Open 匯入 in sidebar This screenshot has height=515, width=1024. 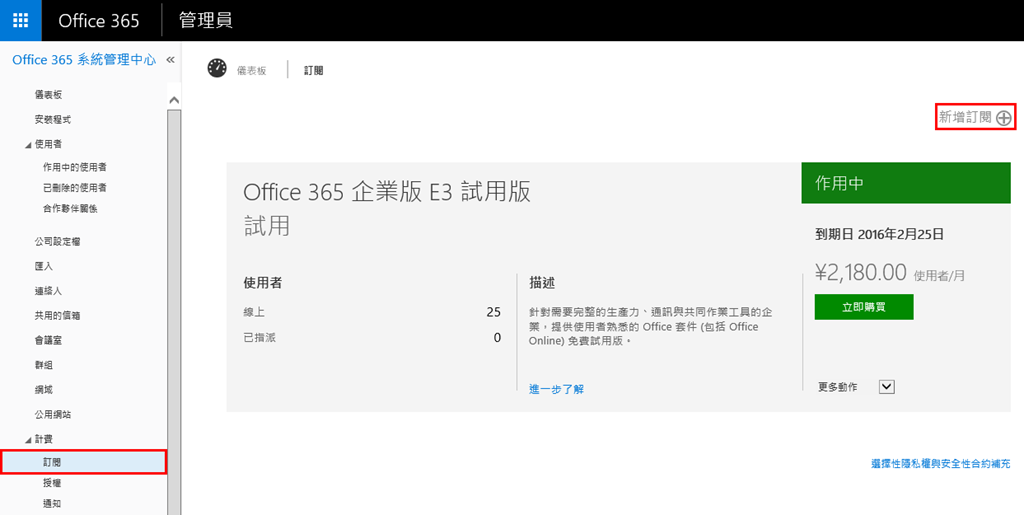[44, 266]
